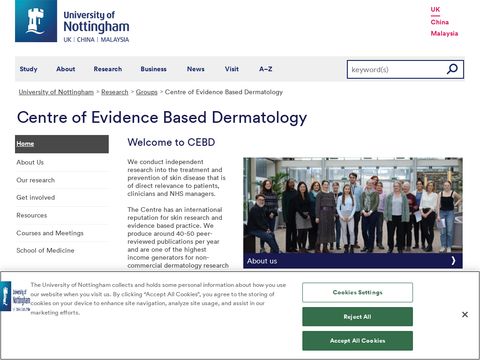Click the team group photo
Screen dimensions: 480x360
(x=353, y=205)
